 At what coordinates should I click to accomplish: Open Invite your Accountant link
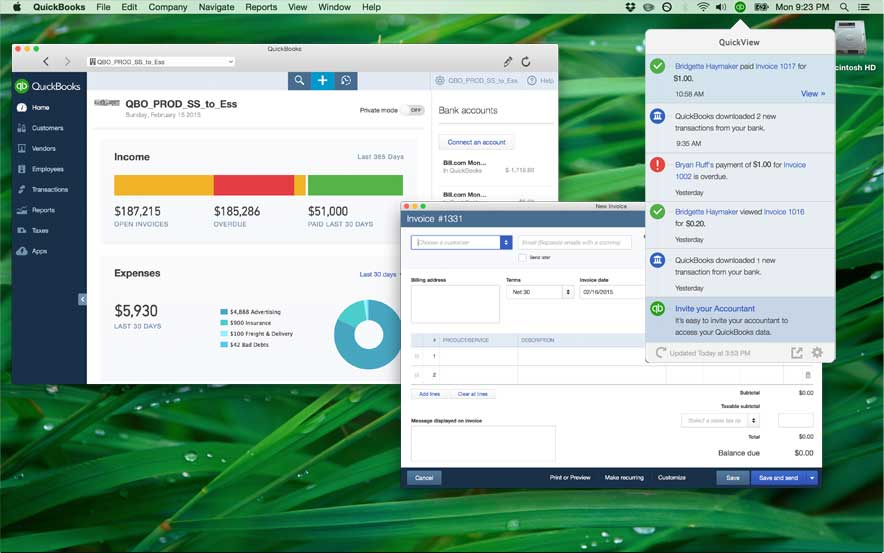715,308
